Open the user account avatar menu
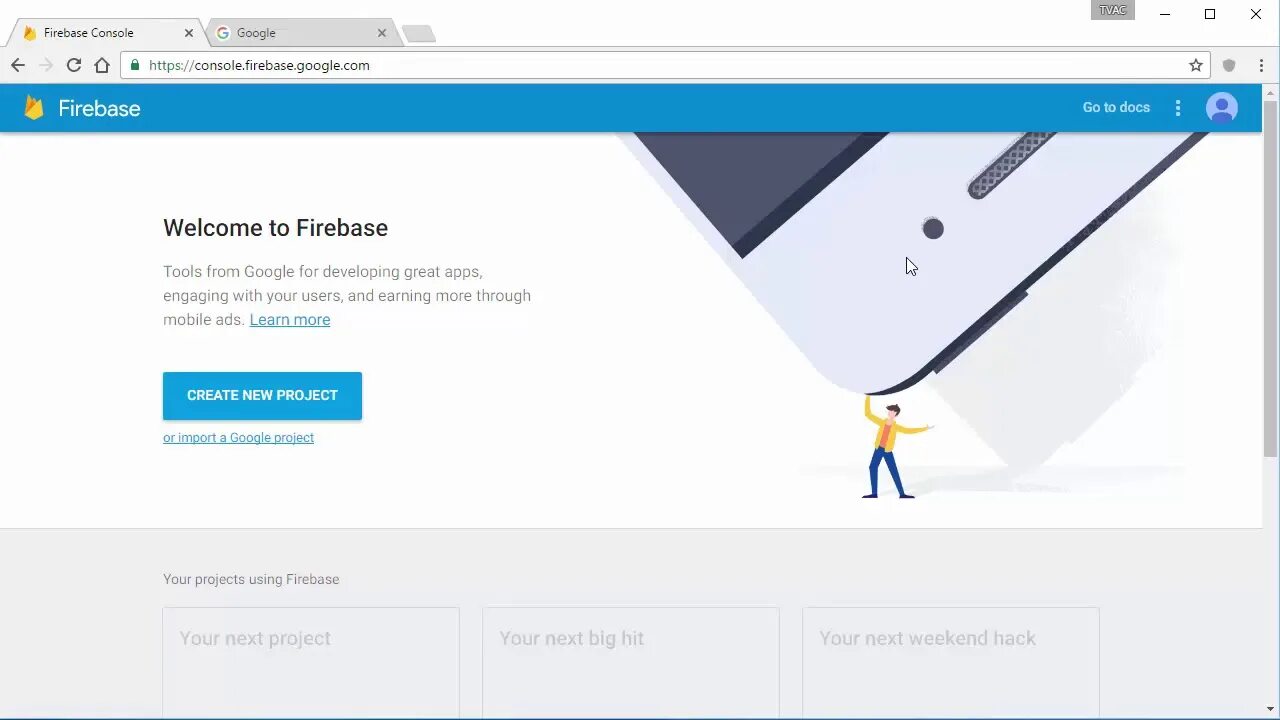 1221,108
